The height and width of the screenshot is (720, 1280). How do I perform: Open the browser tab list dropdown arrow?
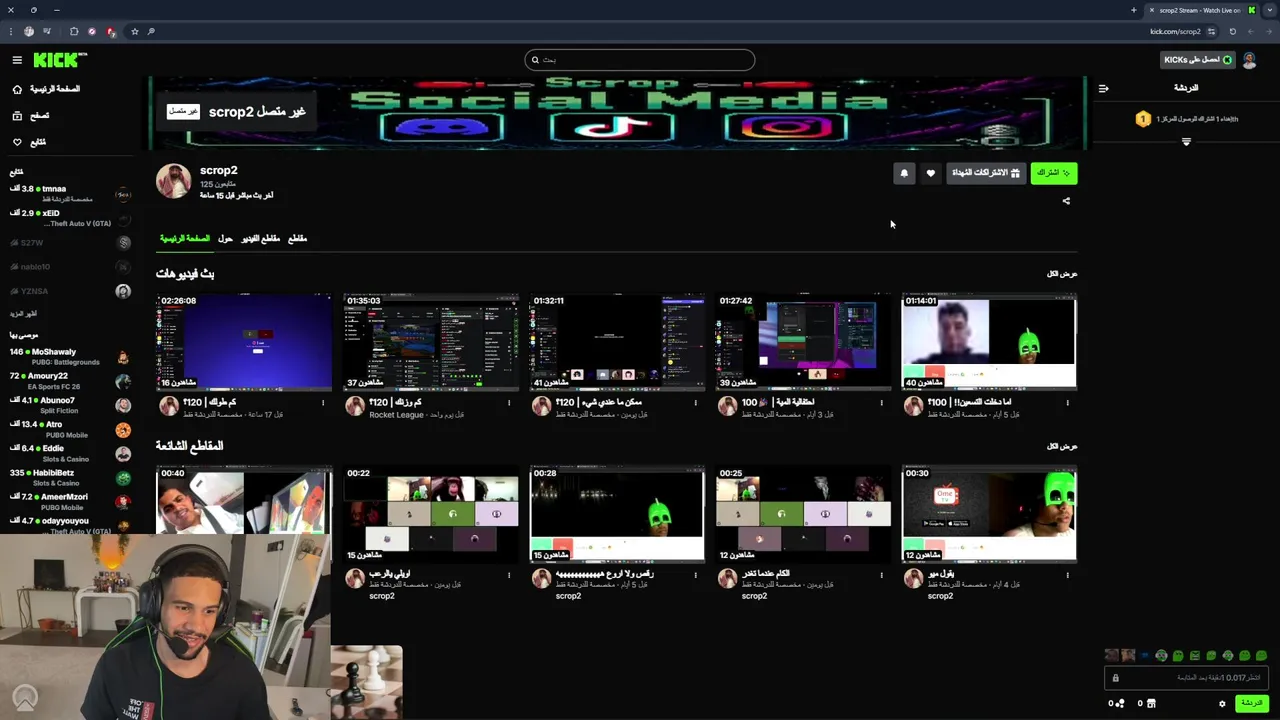1270,10
